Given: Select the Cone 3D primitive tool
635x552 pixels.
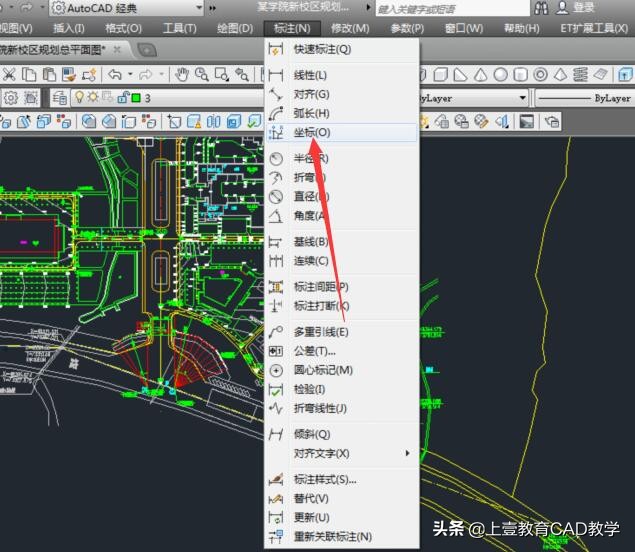Looking at the screenshot, I should point(480,75).
